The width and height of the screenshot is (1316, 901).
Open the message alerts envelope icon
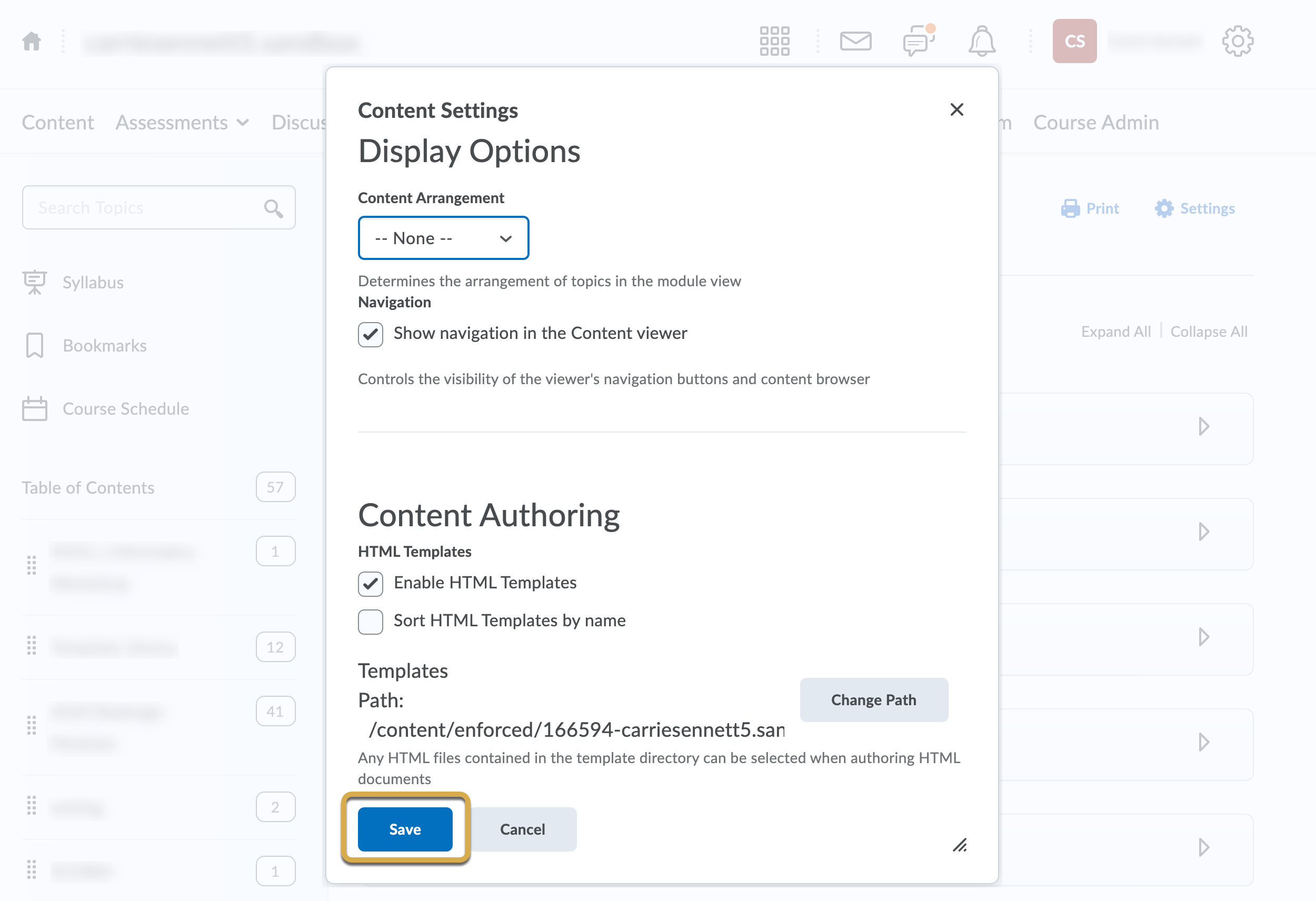855,41
